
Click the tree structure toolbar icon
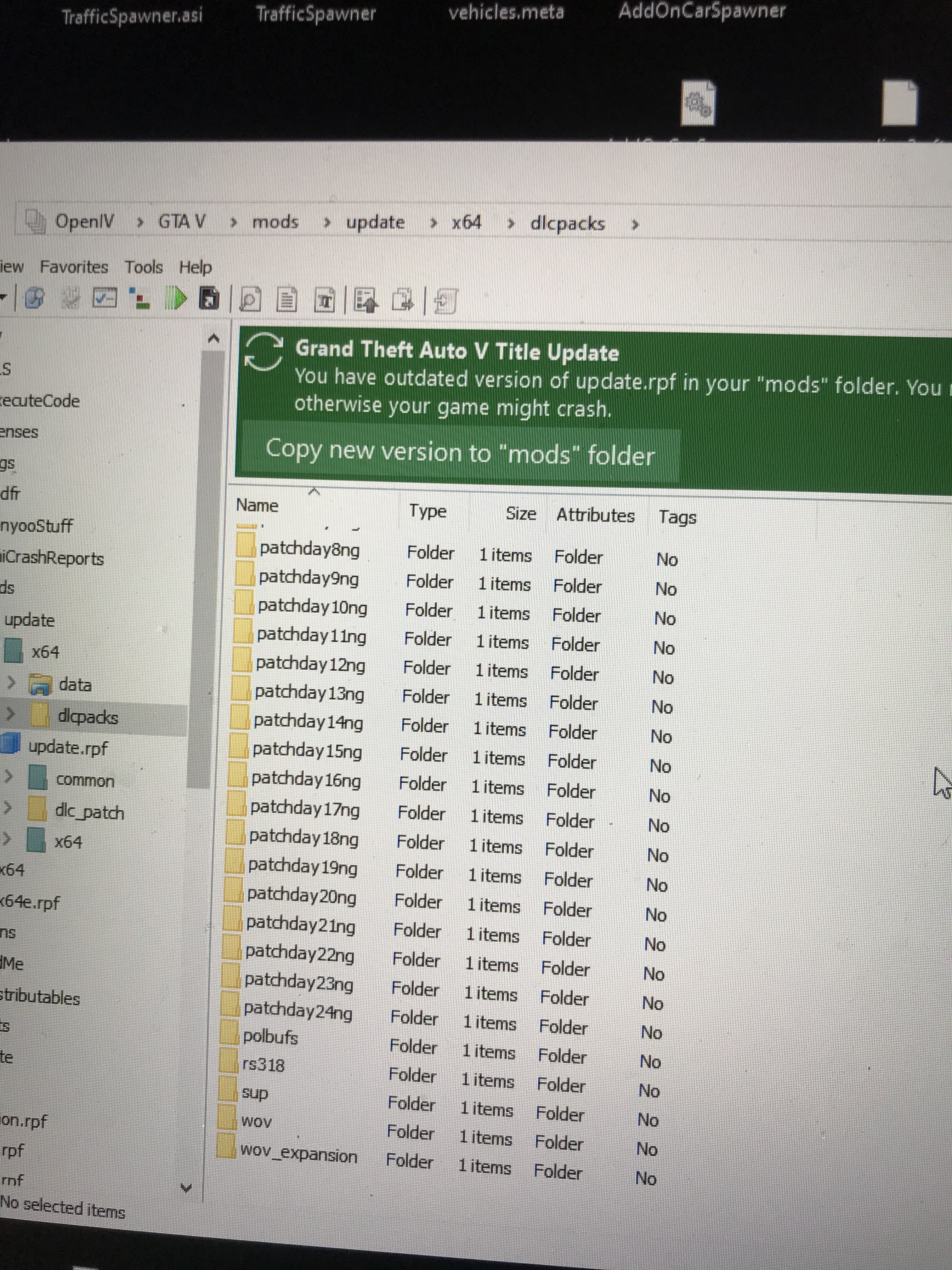click(x=139, y=299)
